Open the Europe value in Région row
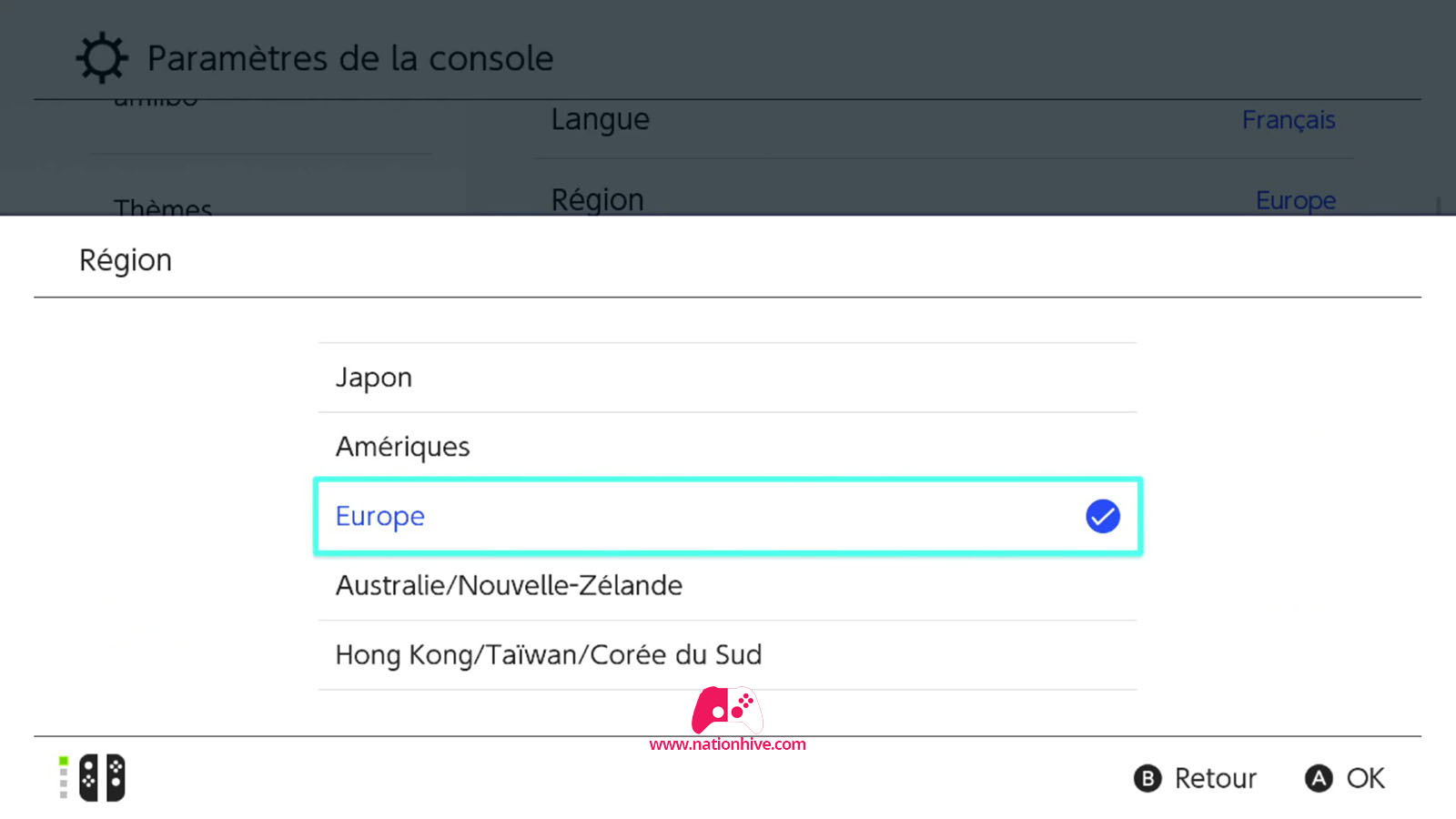 coord(1296,200)
